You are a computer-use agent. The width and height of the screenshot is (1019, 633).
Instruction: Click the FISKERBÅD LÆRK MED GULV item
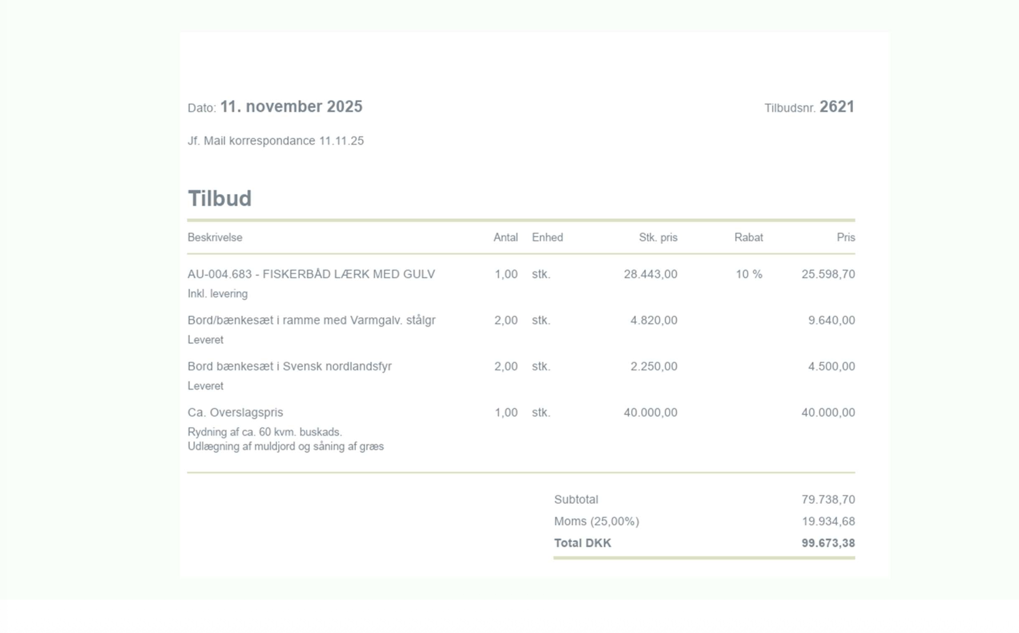click(x=311, y=274)
